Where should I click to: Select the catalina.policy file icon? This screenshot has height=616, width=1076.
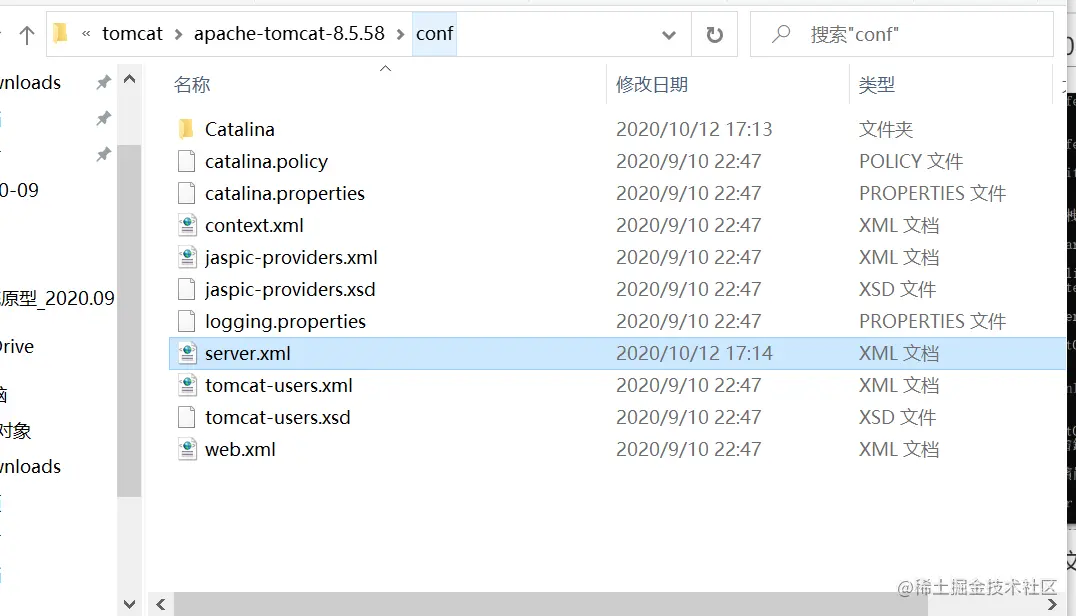186,161
